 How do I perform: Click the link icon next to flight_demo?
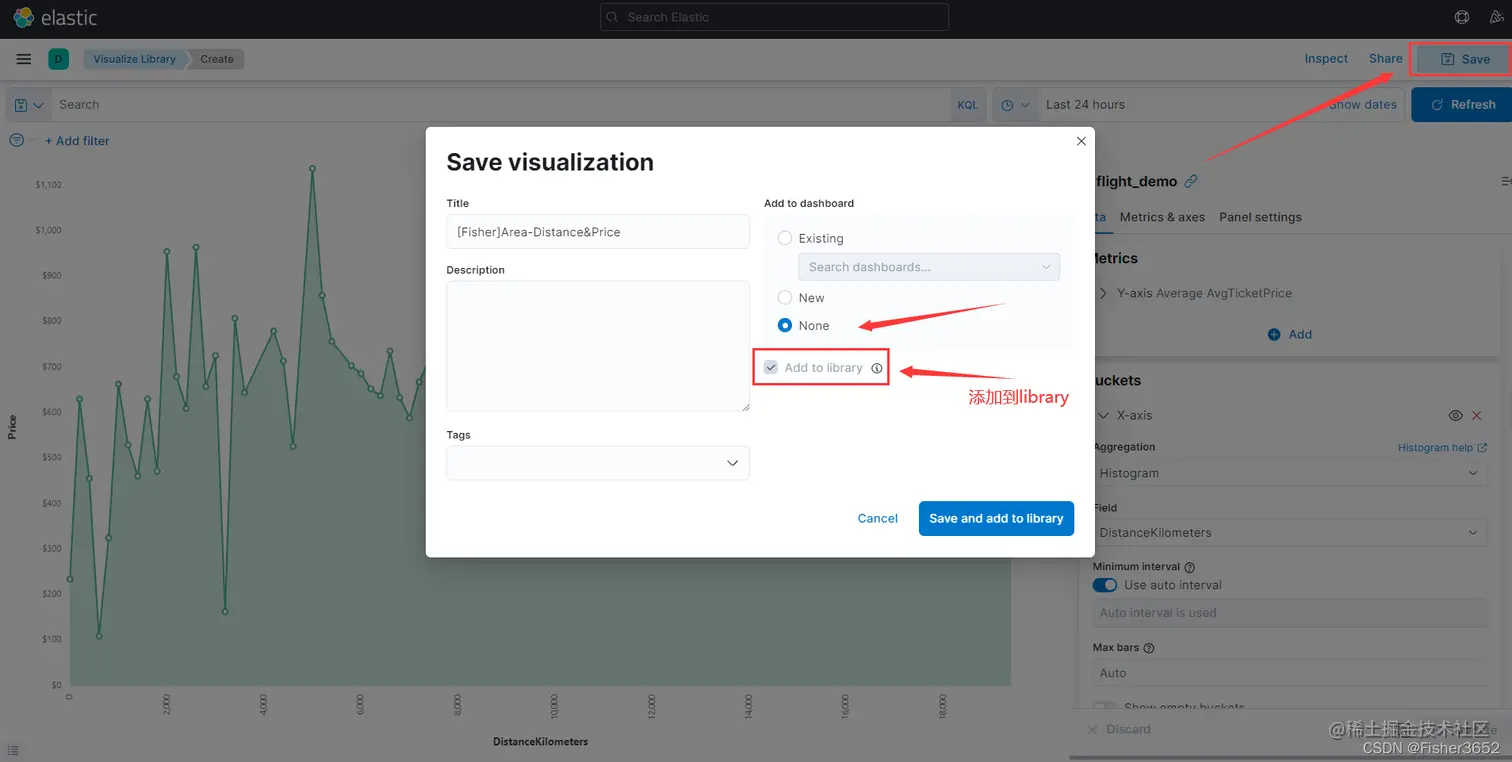[x=1190, y=181]
